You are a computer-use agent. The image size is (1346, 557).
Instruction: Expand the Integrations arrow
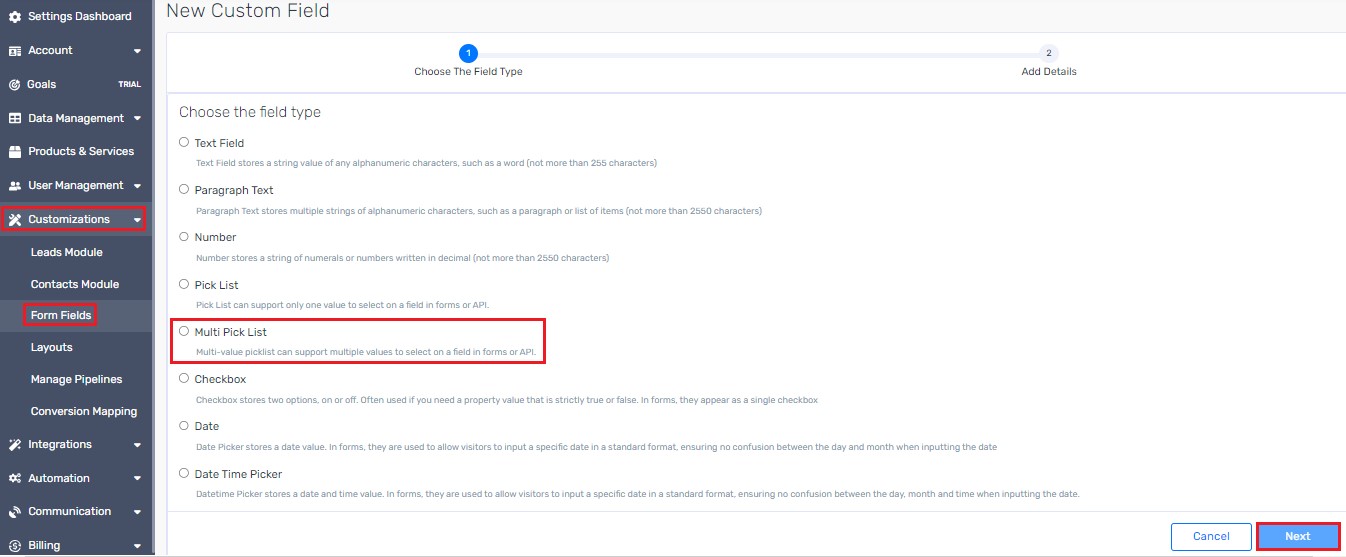[137, 445]
